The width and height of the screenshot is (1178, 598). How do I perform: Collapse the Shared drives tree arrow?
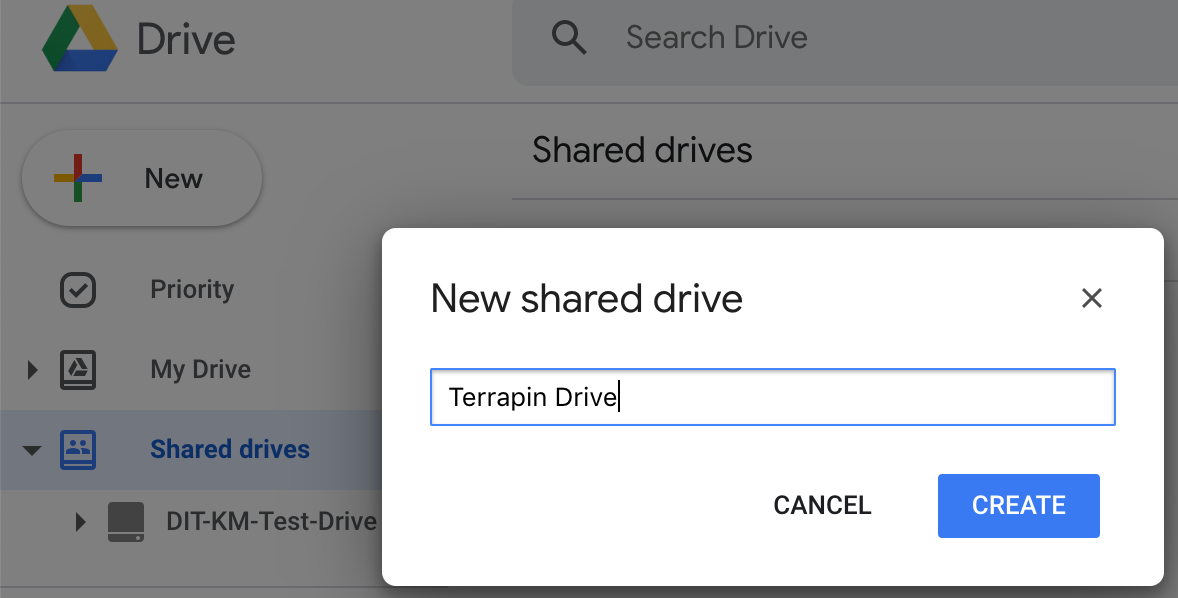[32, 450]
